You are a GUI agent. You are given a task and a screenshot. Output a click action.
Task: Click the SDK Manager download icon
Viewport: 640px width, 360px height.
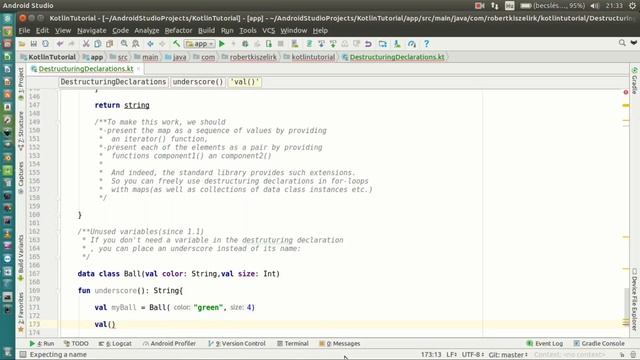[x=397, y=44]
